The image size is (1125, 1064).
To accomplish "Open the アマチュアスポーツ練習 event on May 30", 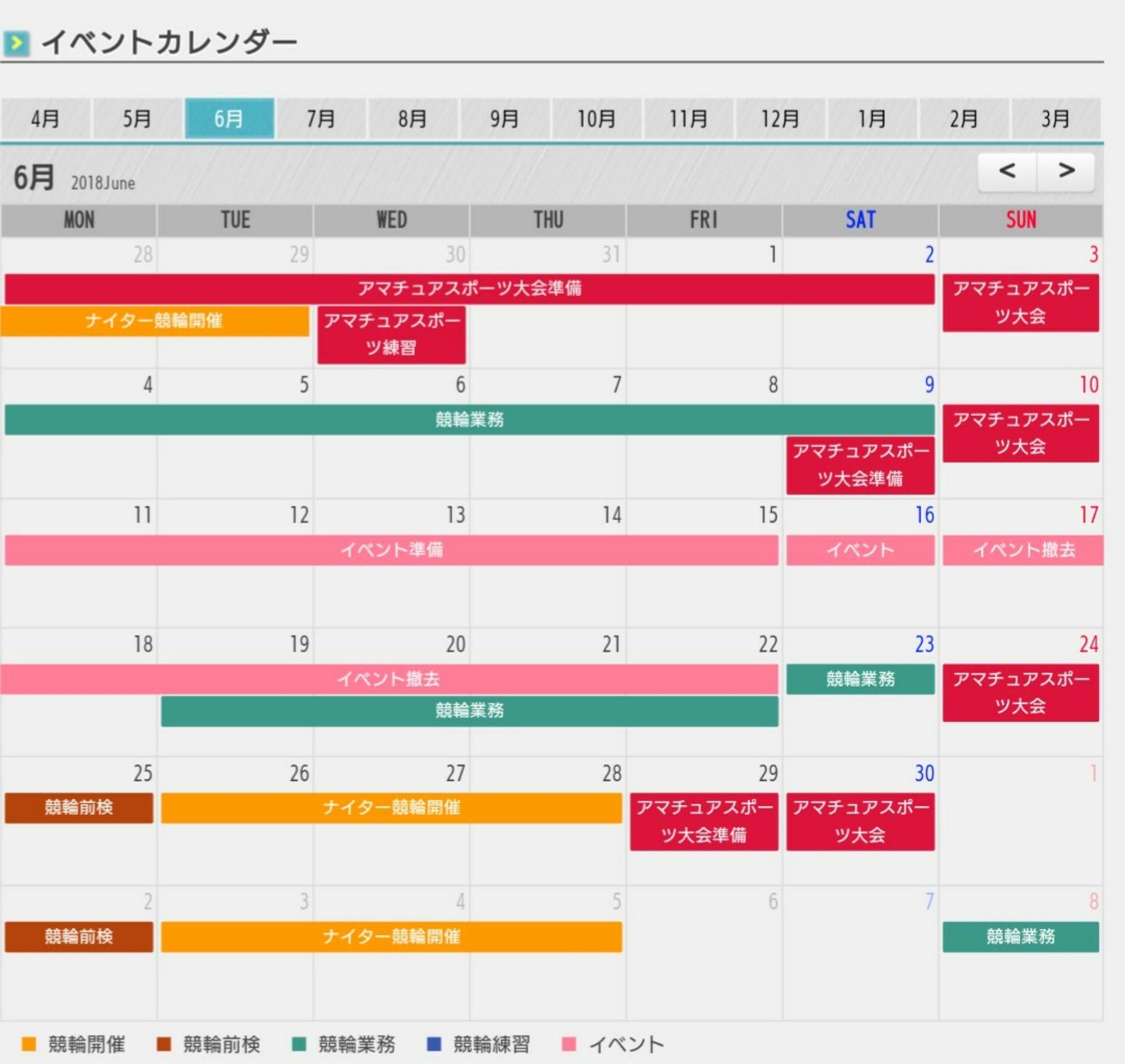I will [391, 335].
